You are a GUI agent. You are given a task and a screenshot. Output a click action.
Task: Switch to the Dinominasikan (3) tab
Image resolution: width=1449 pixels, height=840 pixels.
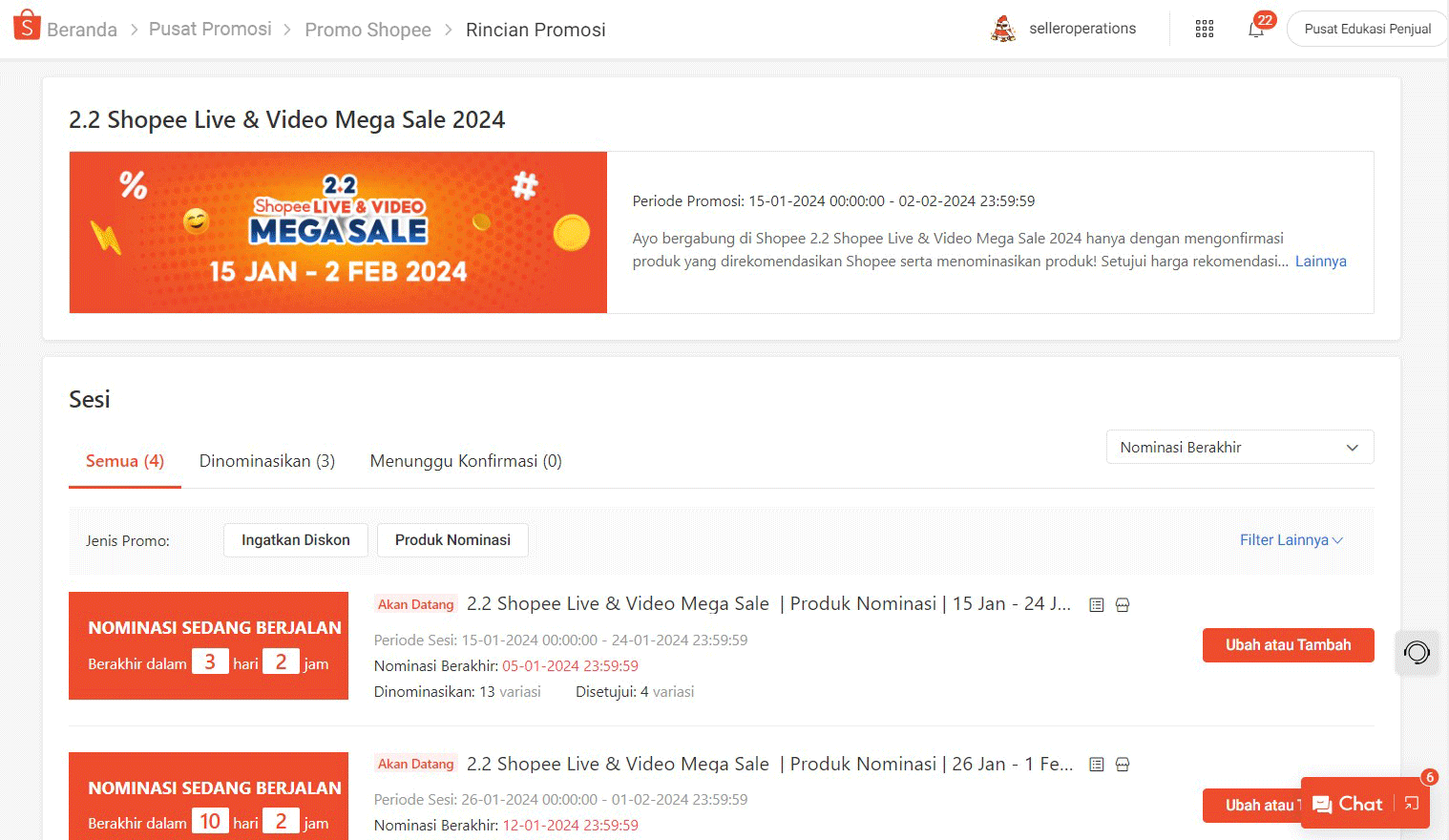[266, 460]
